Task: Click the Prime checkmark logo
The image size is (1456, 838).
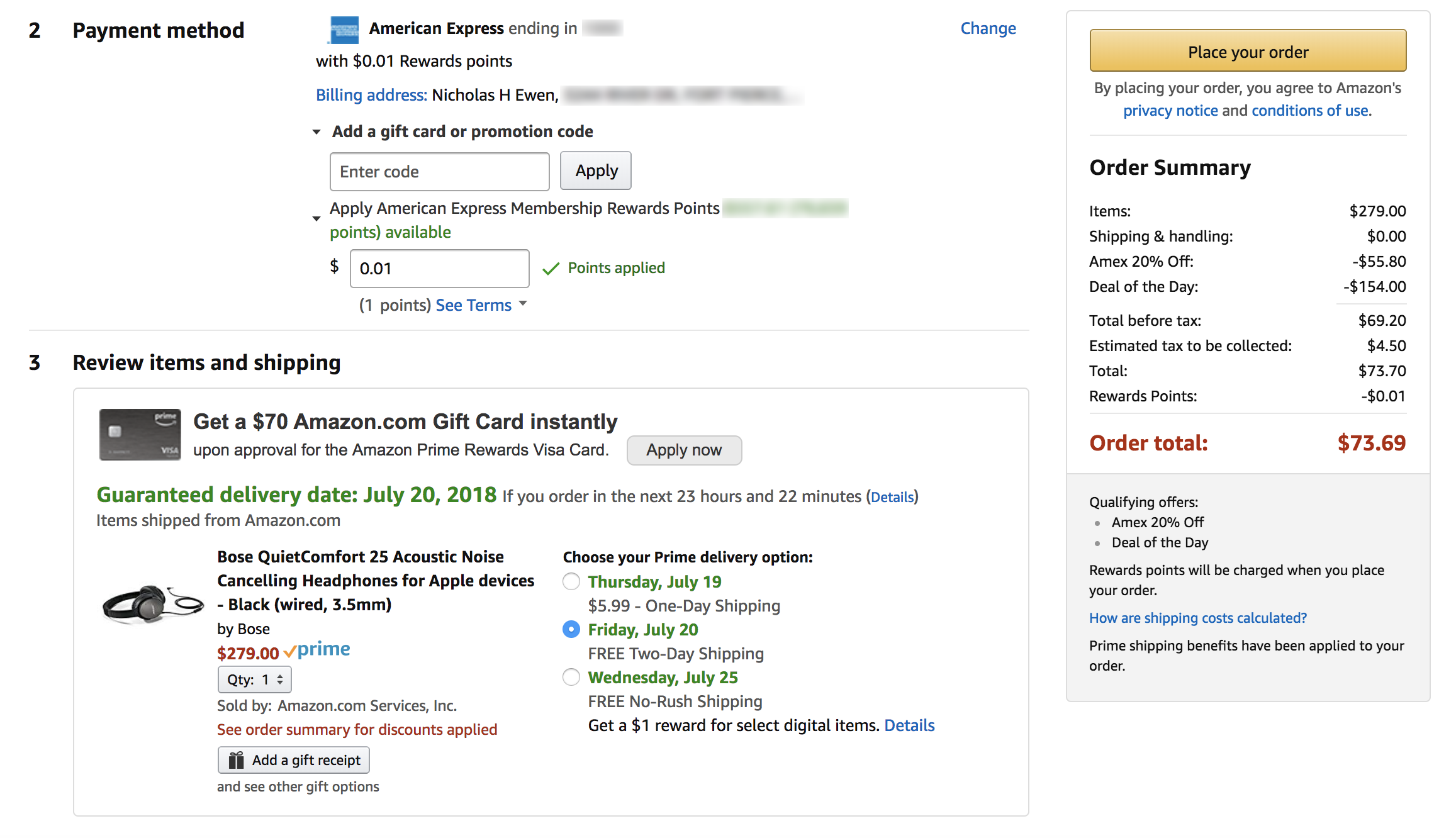Action: (x=316, y=650)
